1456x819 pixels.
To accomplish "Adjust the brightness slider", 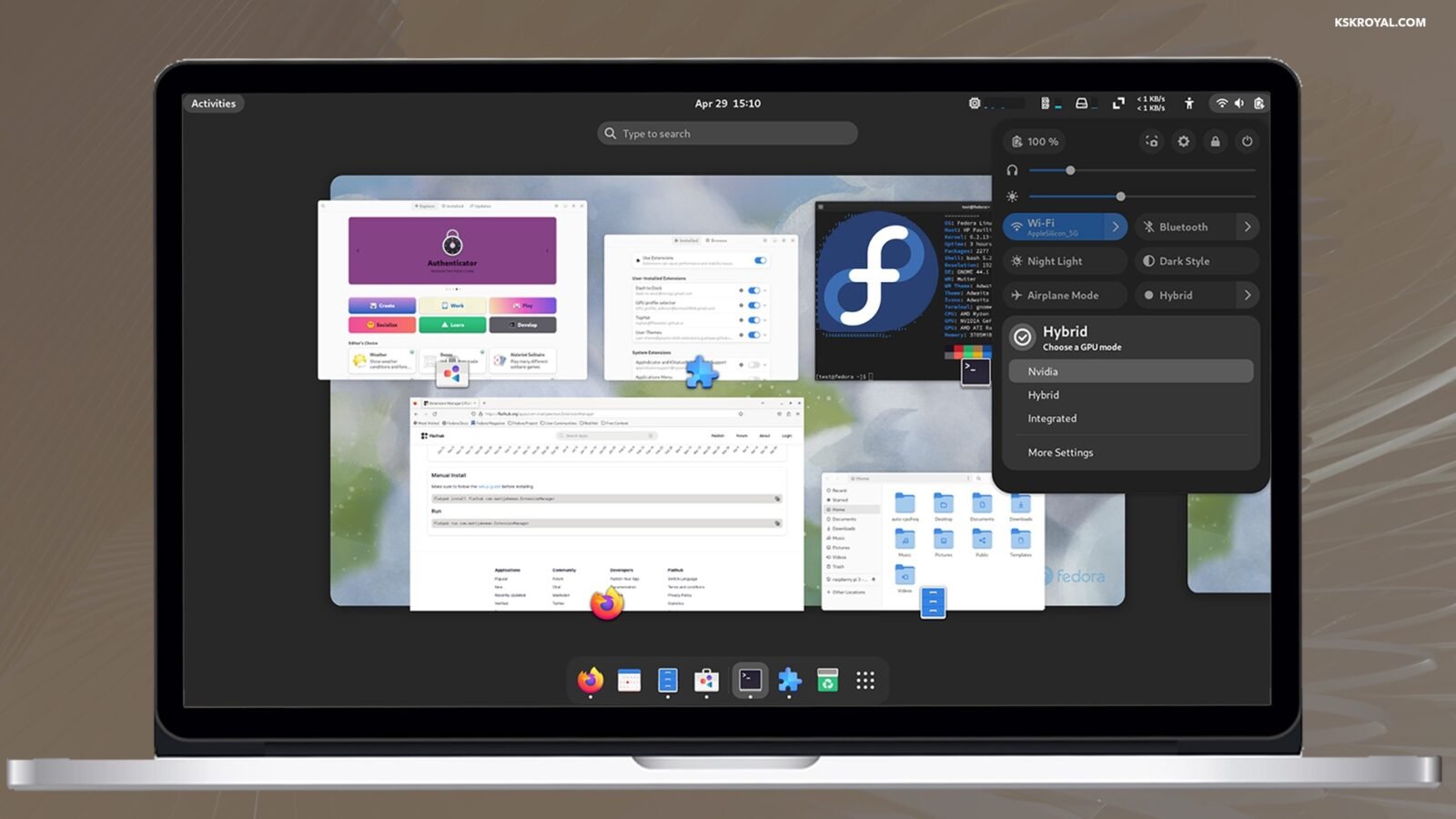I will 1120,196.
